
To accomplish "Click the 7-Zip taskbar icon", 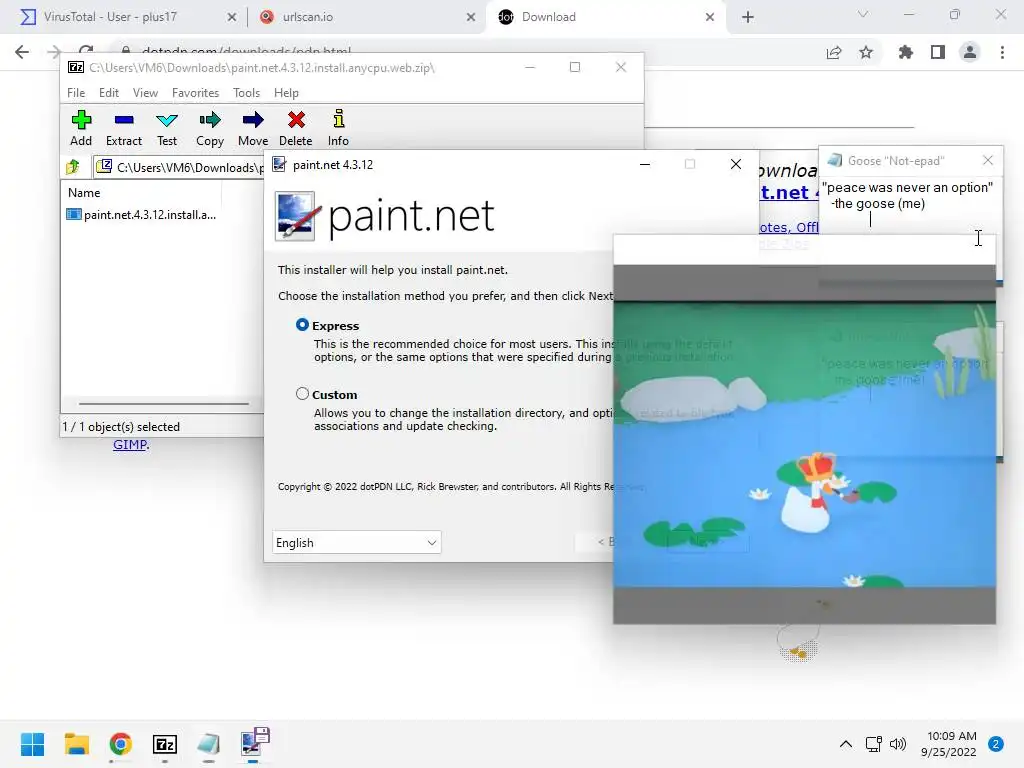I will click(165, 744).
